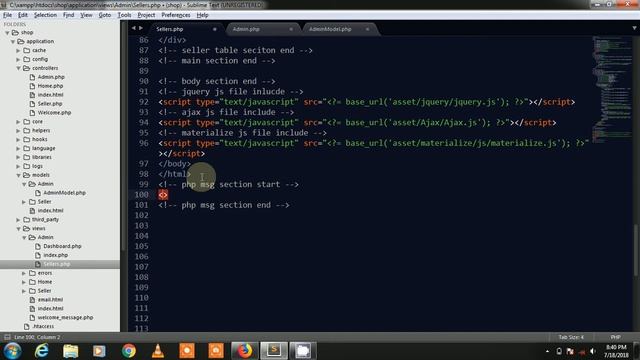Open the tab list dropdown arrow
Viewport: 640px width, 360px height.
tap(634, 28)
